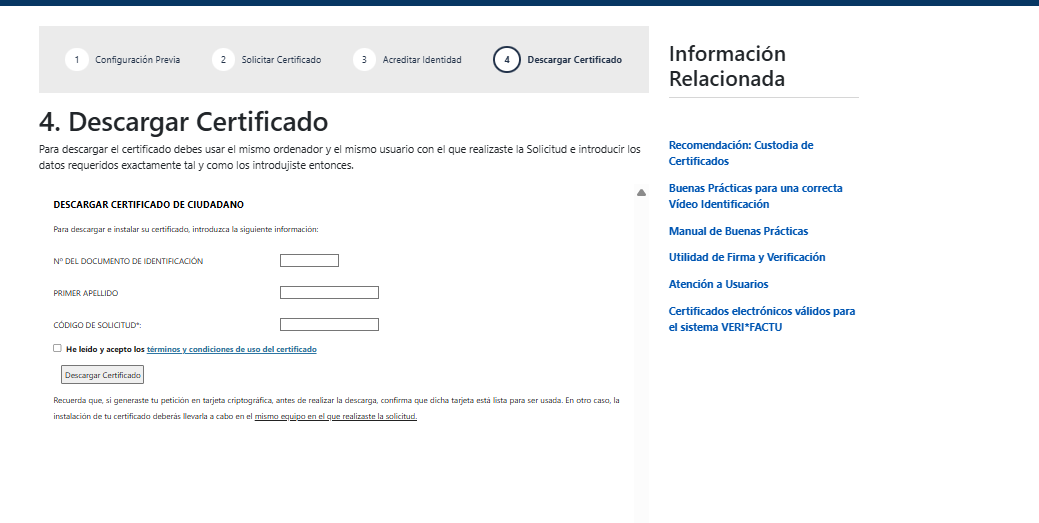The width and height of the screenshot is (1039, 523).
Task: Open Certificados electrónicos válidos VERI*FACTU link
Action: pos(762,319)
